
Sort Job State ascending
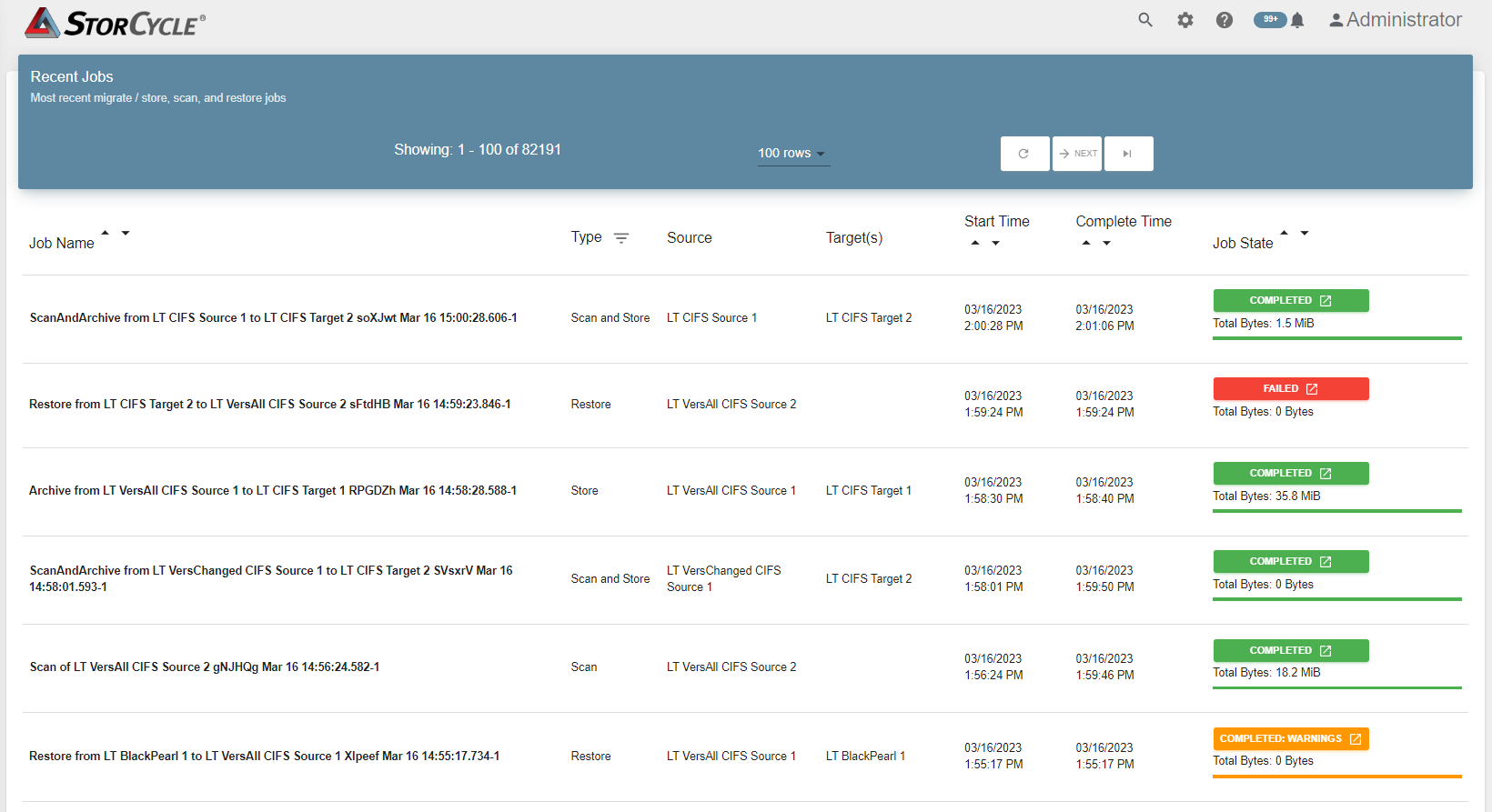pos(1285,233)
